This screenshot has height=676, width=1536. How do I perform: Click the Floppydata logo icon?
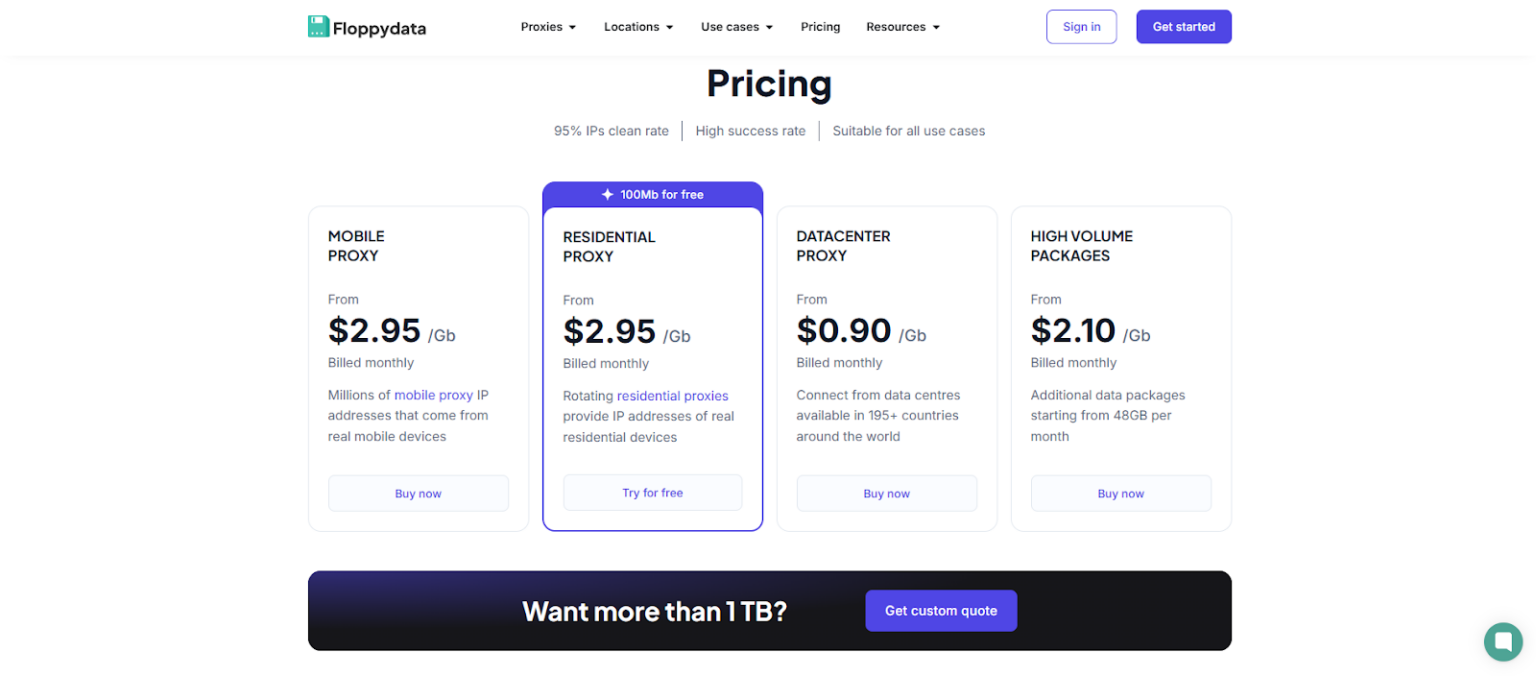[x=317, y=26]
